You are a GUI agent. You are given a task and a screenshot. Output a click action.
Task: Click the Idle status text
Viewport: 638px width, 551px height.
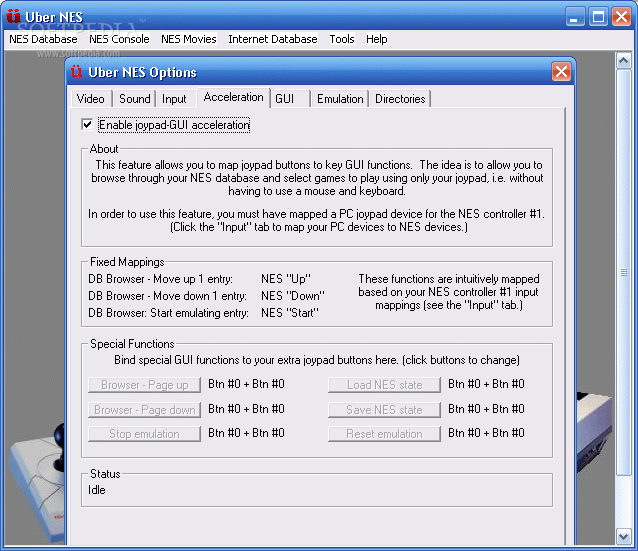(x=97, y=490)
